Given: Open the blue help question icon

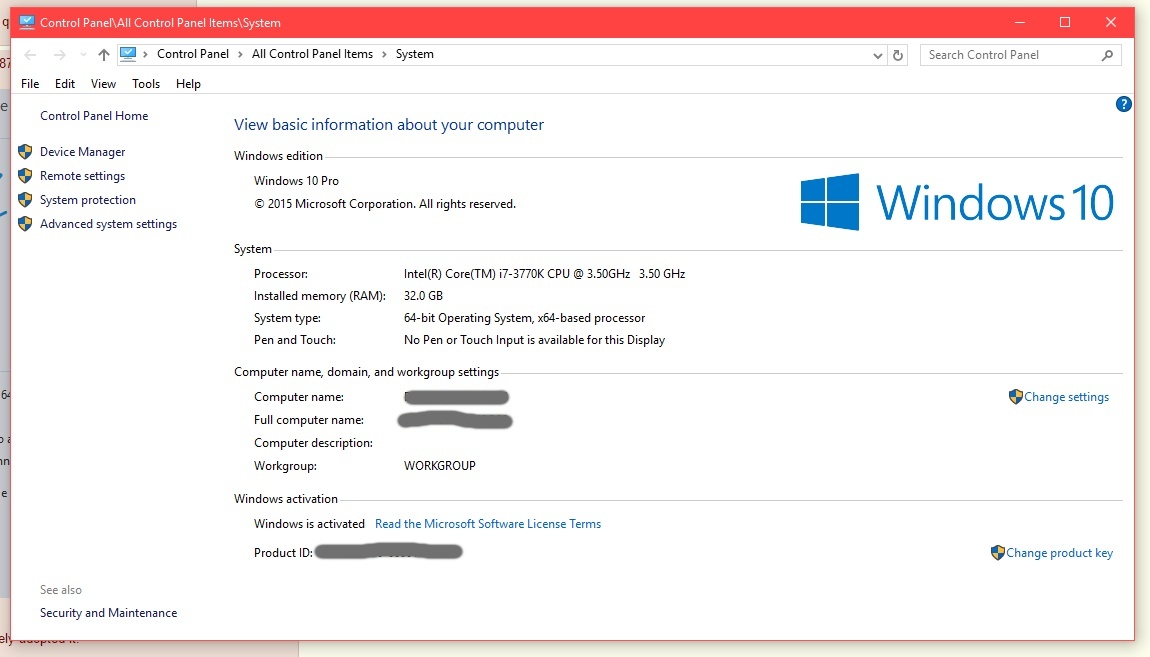Looking at the screenshot, I should [x=1124, y=104].
